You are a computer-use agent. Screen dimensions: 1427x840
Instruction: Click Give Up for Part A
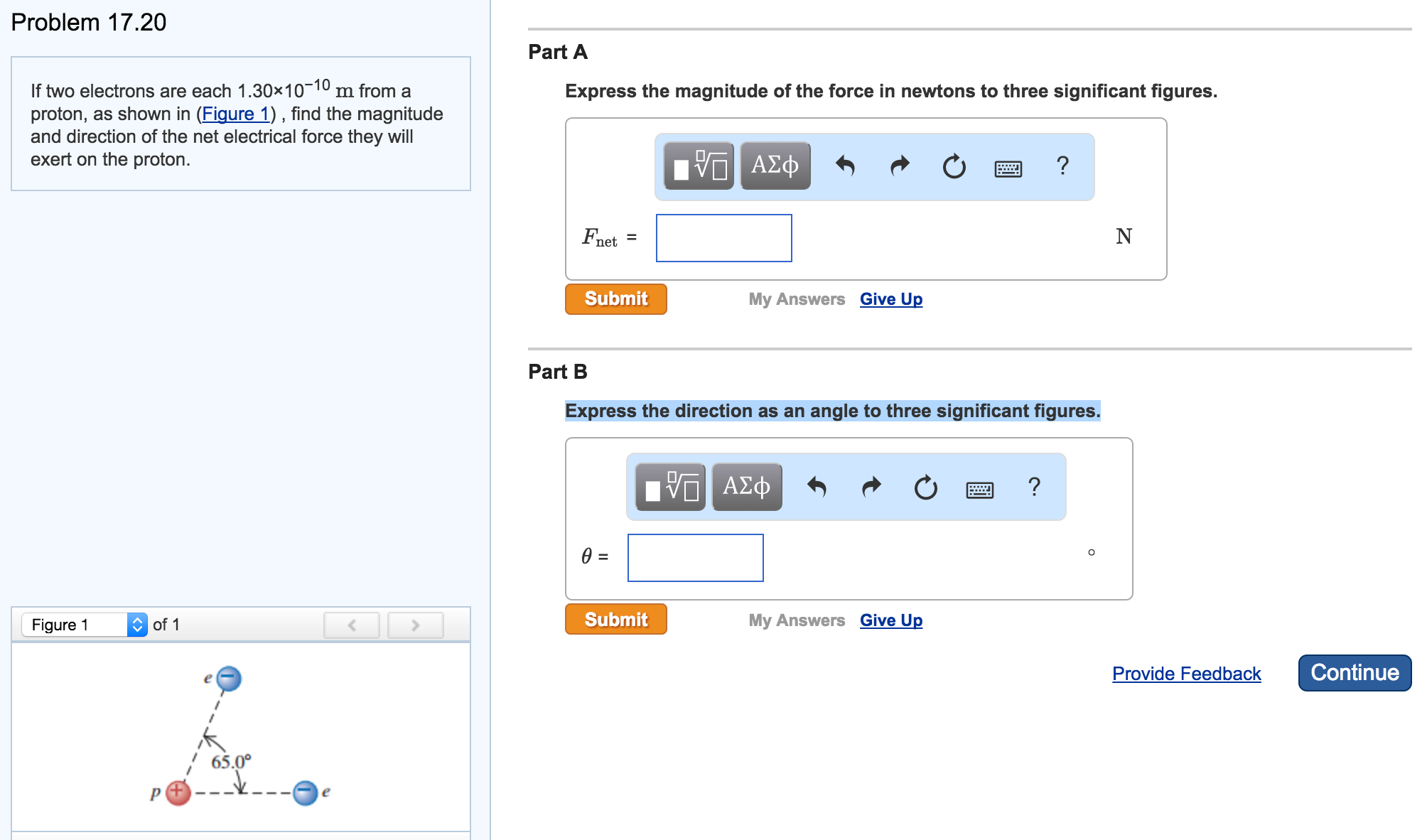click(890, 298)
